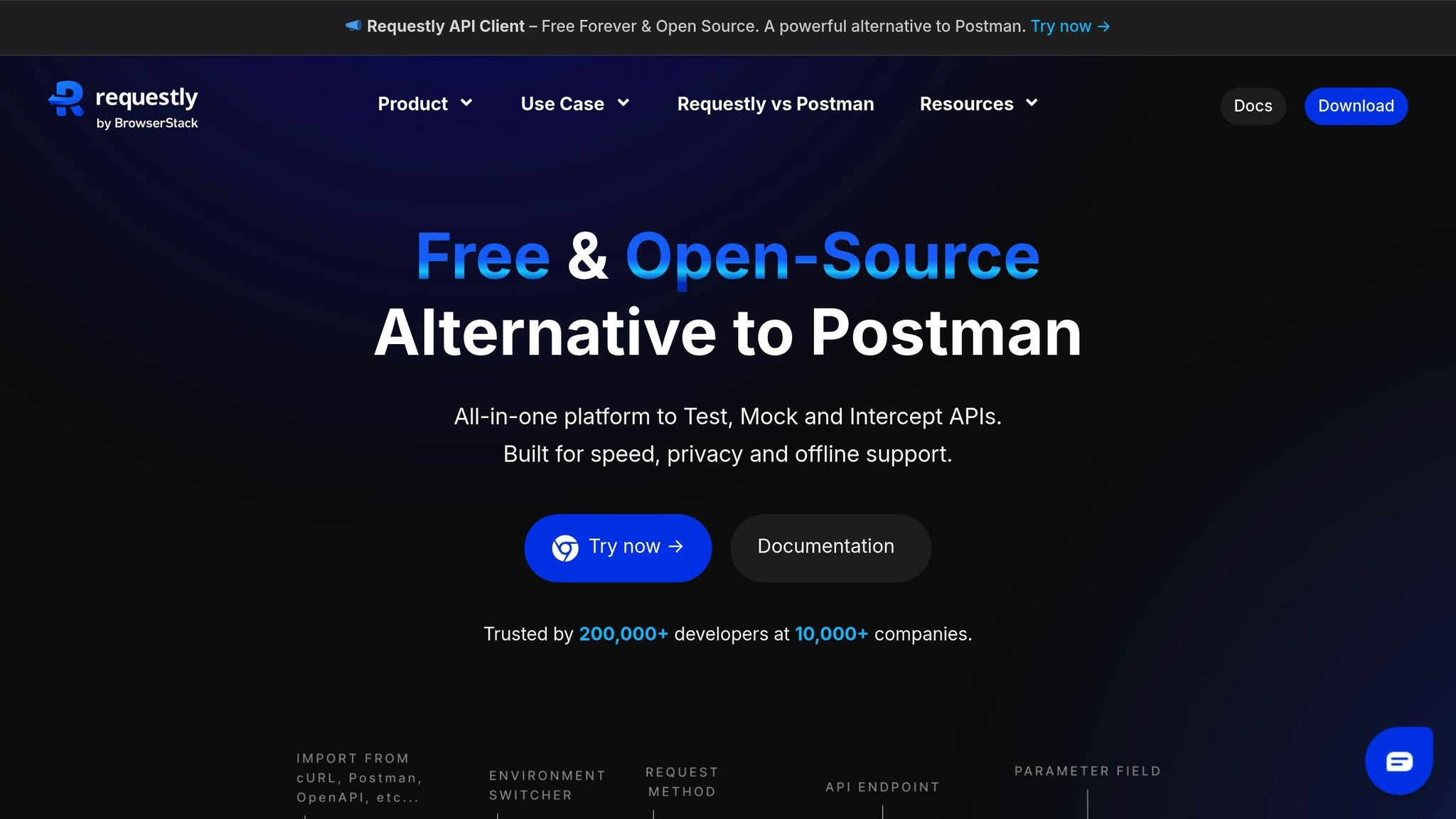Open the chat support widget icon
This screenshot has height=819, width=1456.
click(1398, 761)
